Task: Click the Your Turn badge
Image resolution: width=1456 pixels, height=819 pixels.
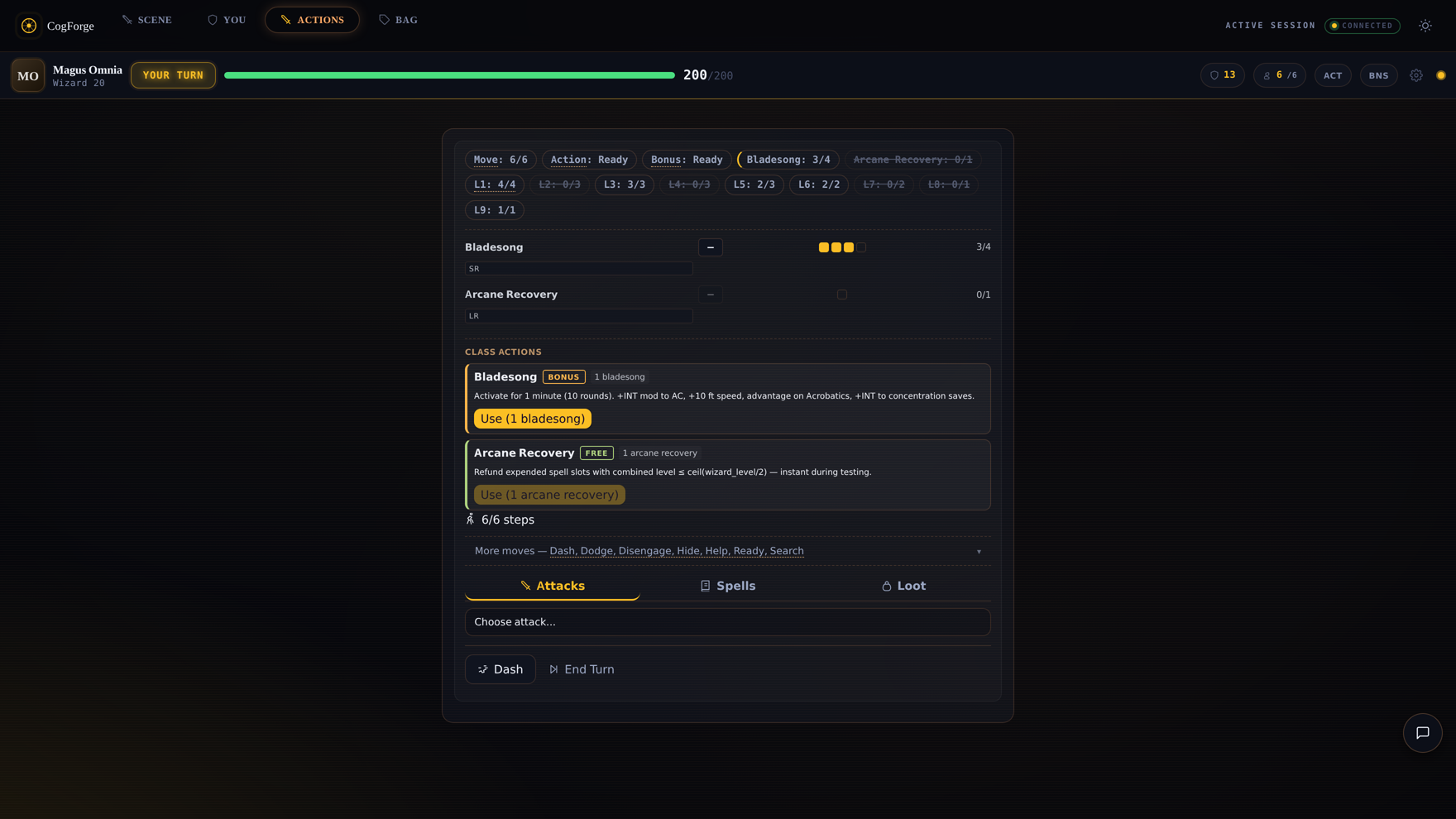Action: pos(173,75)
